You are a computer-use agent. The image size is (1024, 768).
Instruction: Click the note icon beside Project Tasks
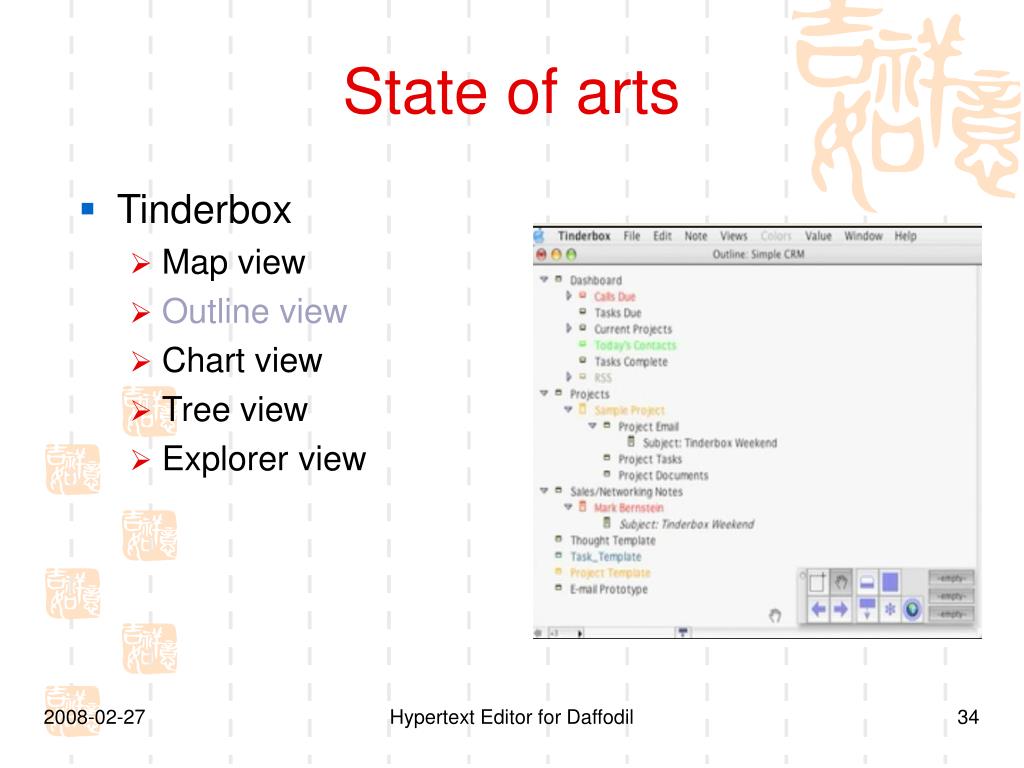coord(607,458)
